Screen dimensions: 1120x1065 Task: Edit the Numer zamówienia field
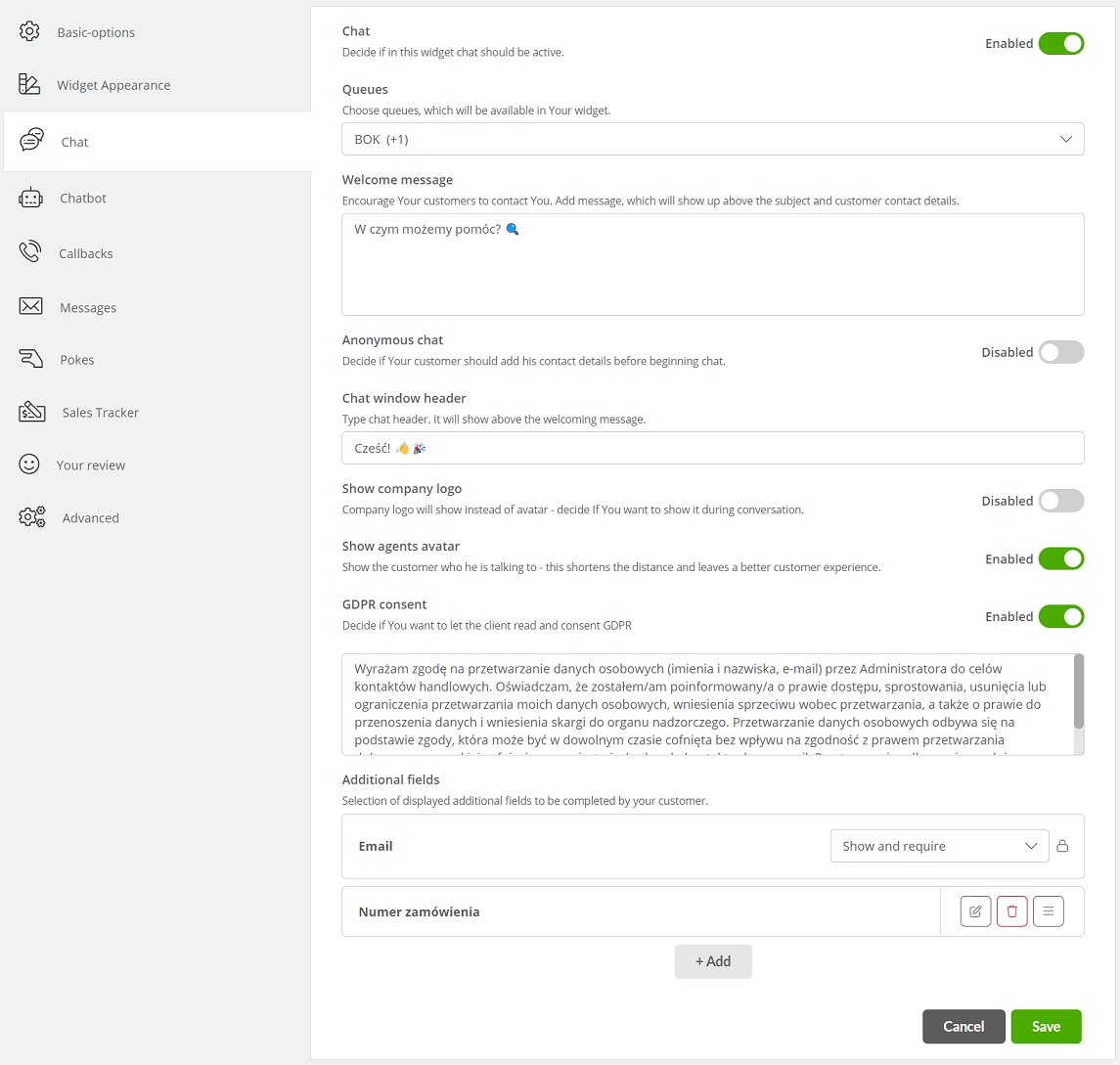pos(975,911)
